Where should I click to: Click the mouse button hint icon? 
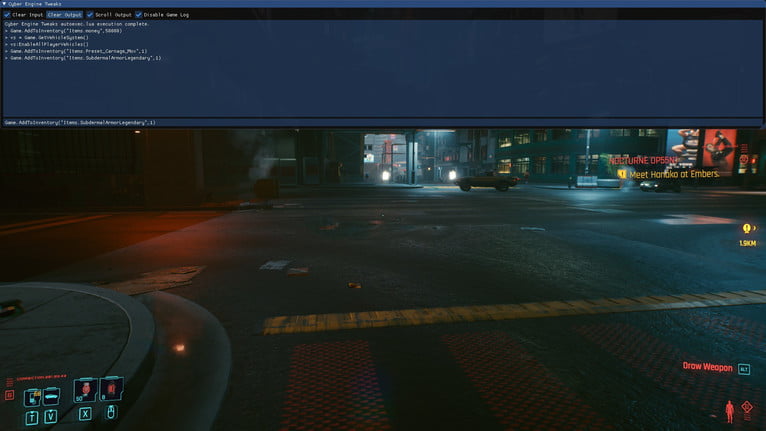[x=111, y=412]
